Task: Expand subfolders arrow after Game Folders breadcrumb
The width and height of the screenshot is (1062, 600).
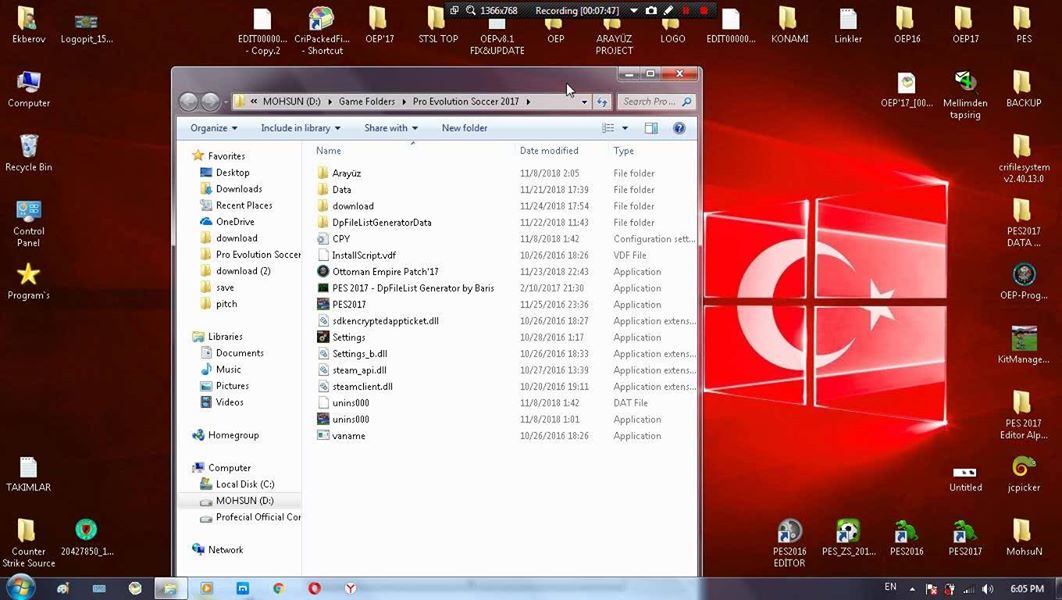Action: click(404, 102)
